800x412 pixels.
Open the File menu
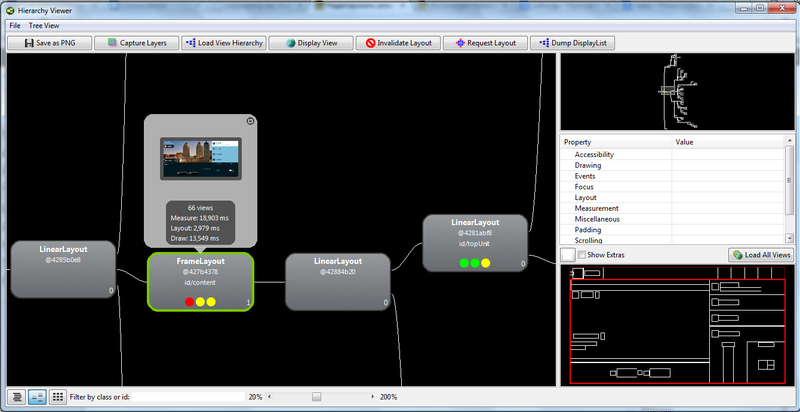tap(15, 25)
